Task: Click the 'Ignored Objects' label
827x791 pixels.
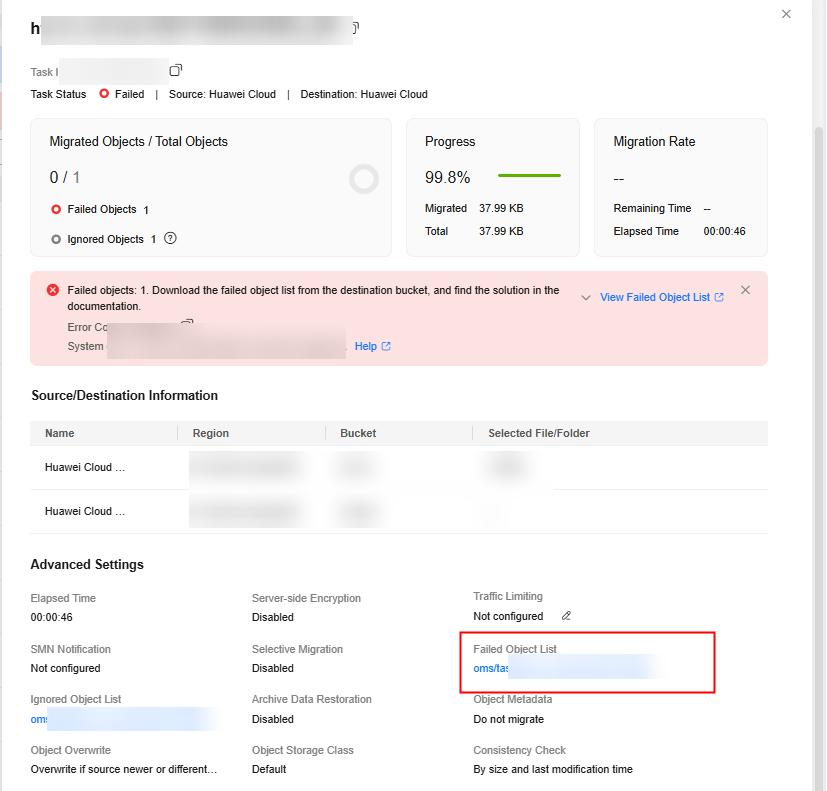Action: (x=105, y=239)
